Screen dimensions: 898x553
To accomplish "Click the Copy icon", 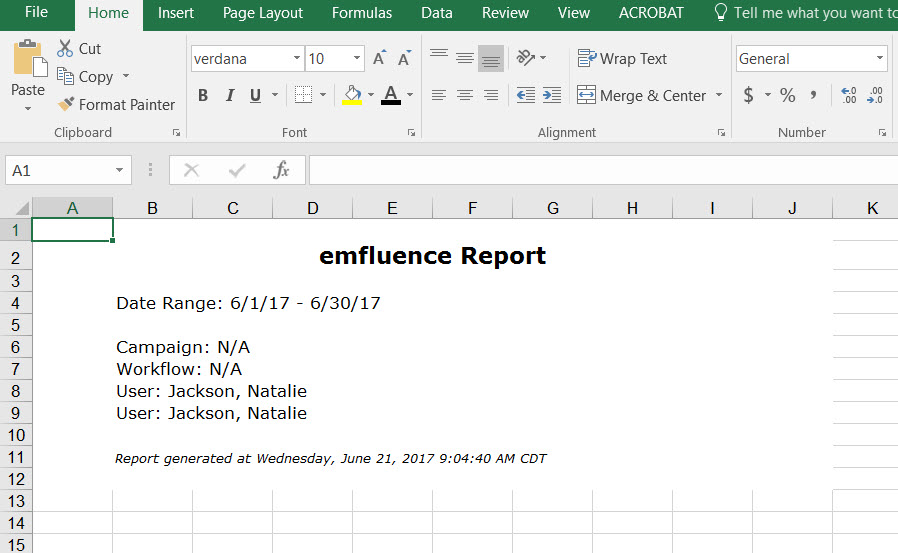I will point(65,76).
